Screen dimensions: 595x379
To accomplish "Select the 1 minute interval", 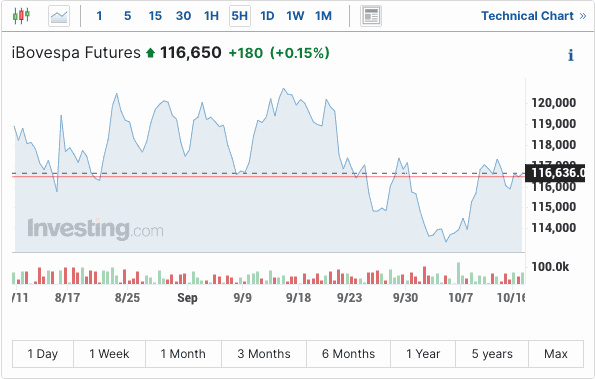I will 99,16.
